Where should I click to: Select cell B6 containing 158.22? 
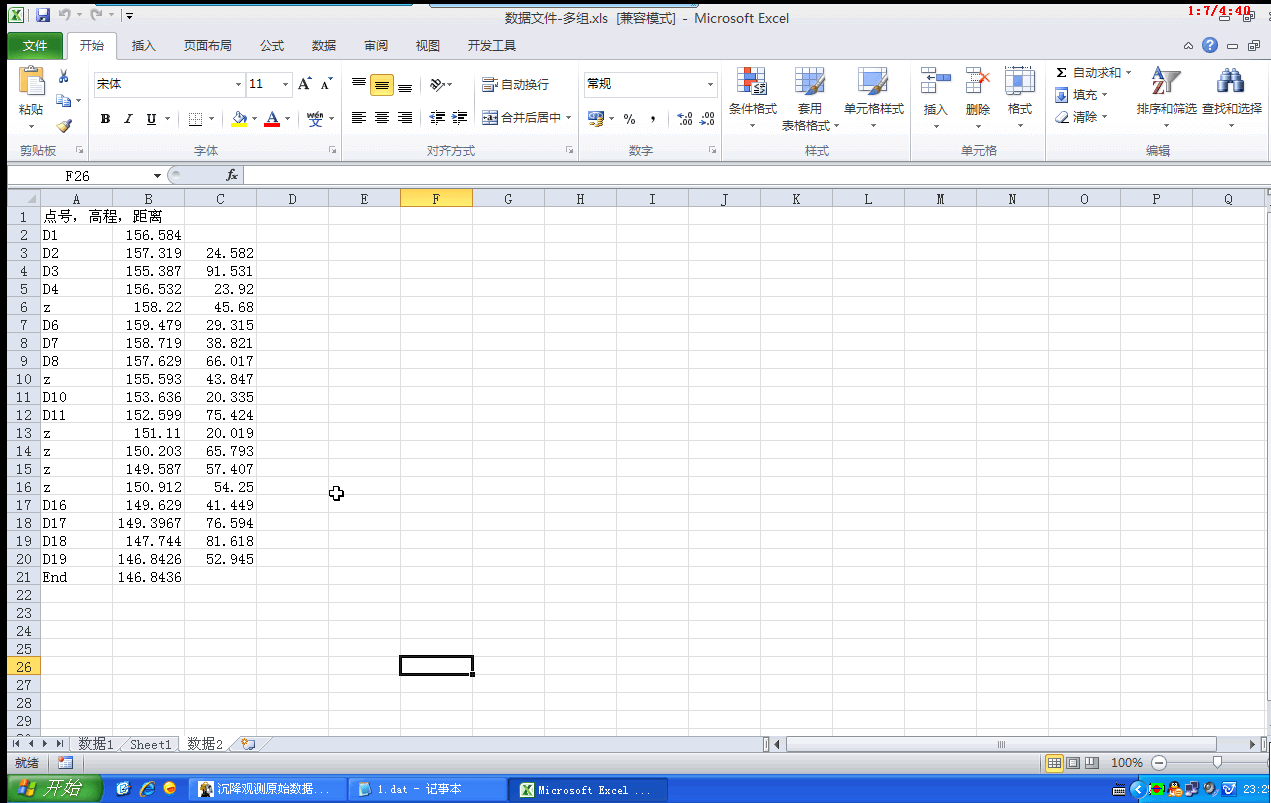148,307
